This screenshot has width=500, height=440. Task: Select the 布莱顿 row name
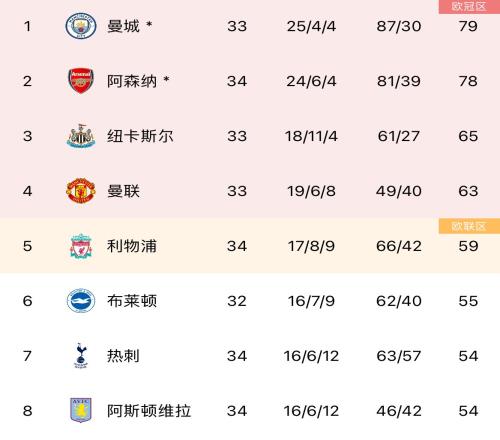pyautogui.click(x=132, y=301)
